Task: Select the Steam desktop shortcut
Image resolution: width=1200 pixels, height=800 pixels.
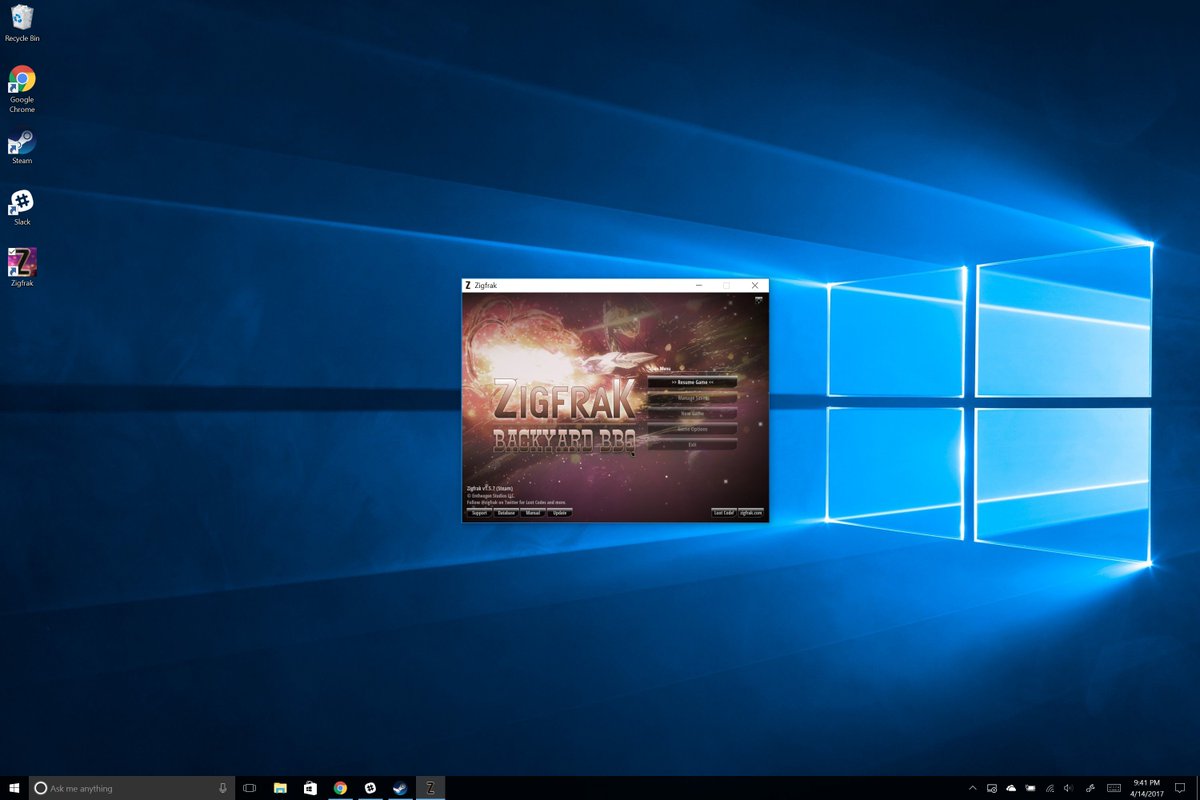Action: pos(22,146)
